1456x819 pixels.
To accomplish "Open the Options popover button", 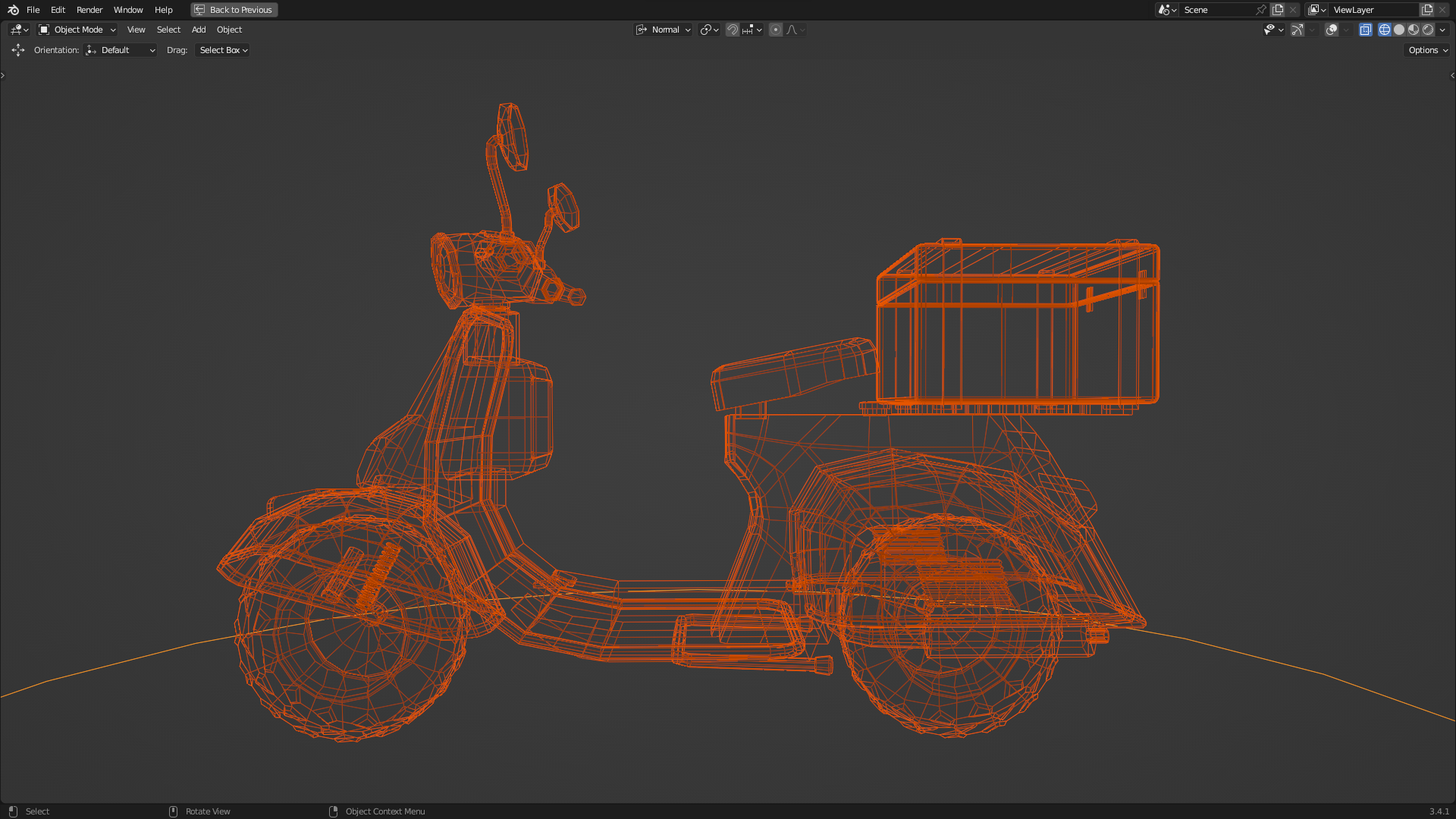I will [1427, 50].
